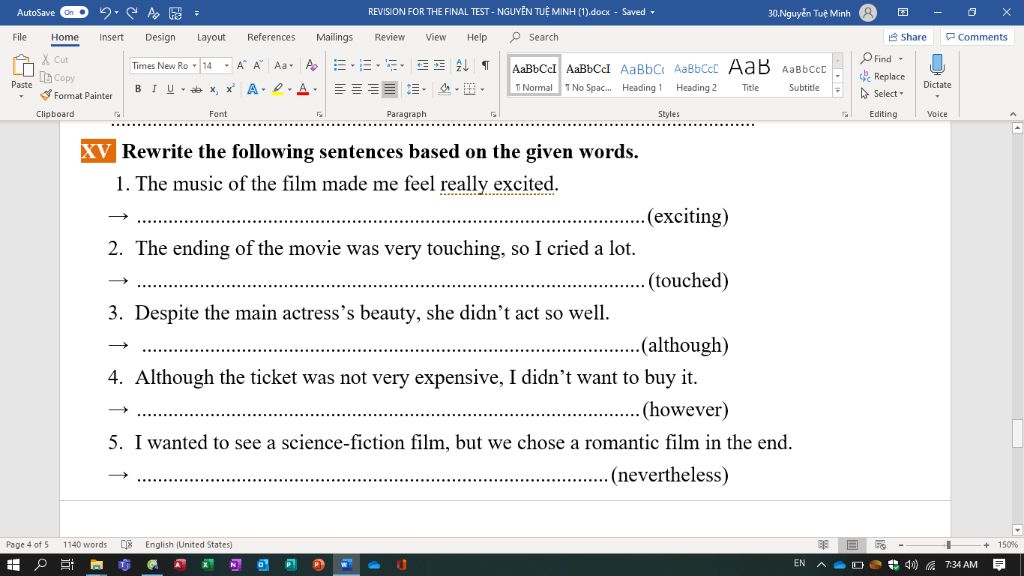Turn off the AutoSave toggle
Screen dimensions: 1024x576
[74, 13]
